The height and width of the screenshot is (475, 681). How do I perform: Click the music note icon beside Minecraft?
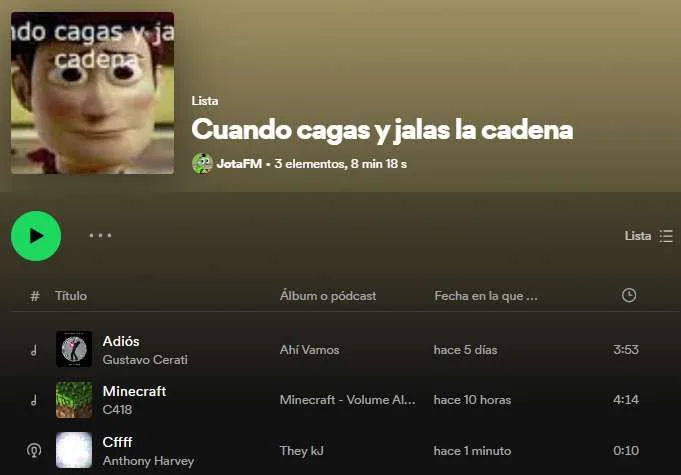coord(34,400)
